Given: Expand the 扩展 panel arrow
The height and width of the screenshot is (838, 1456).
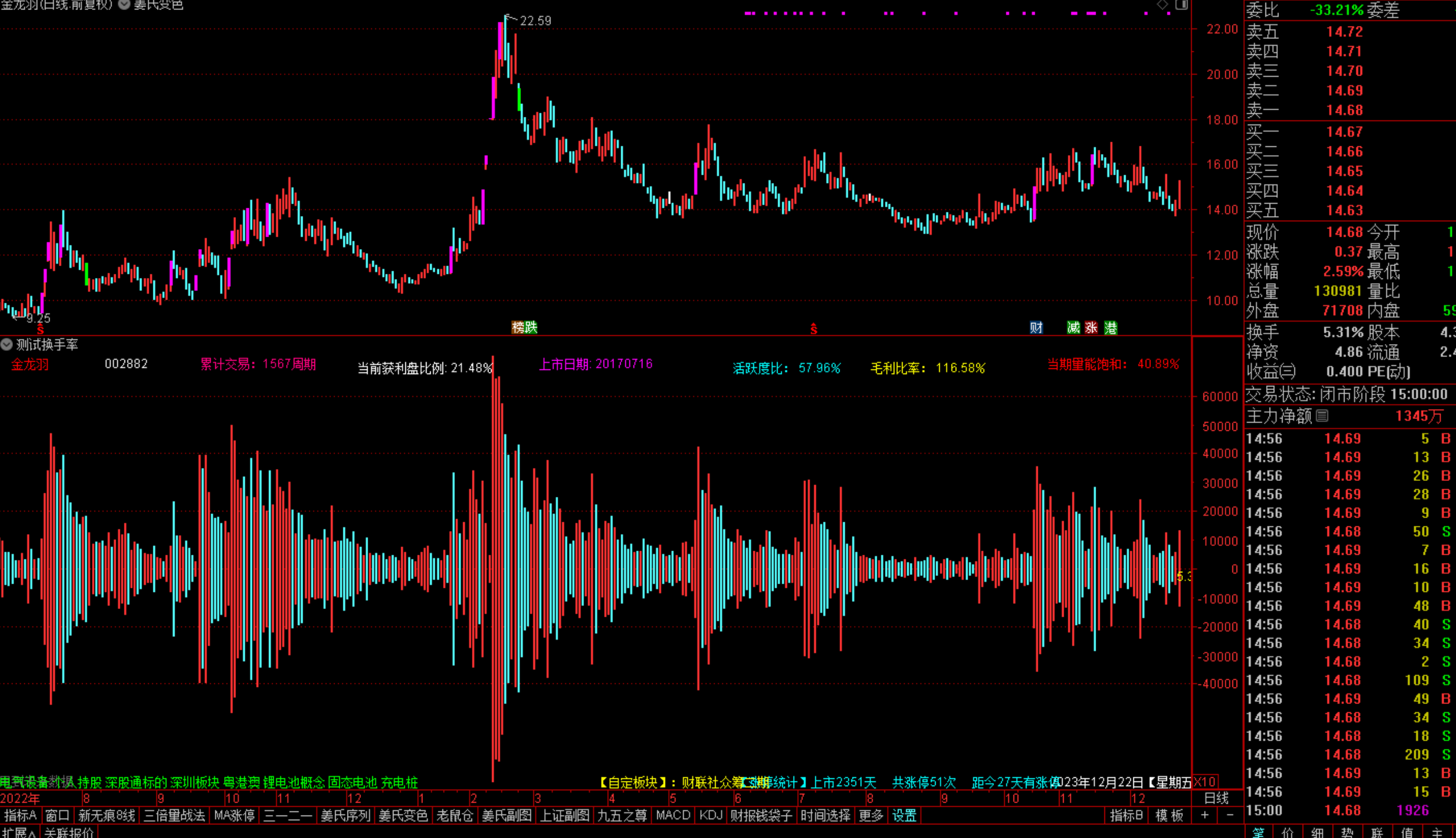Looking at the screenshot, I should point(19,832).
